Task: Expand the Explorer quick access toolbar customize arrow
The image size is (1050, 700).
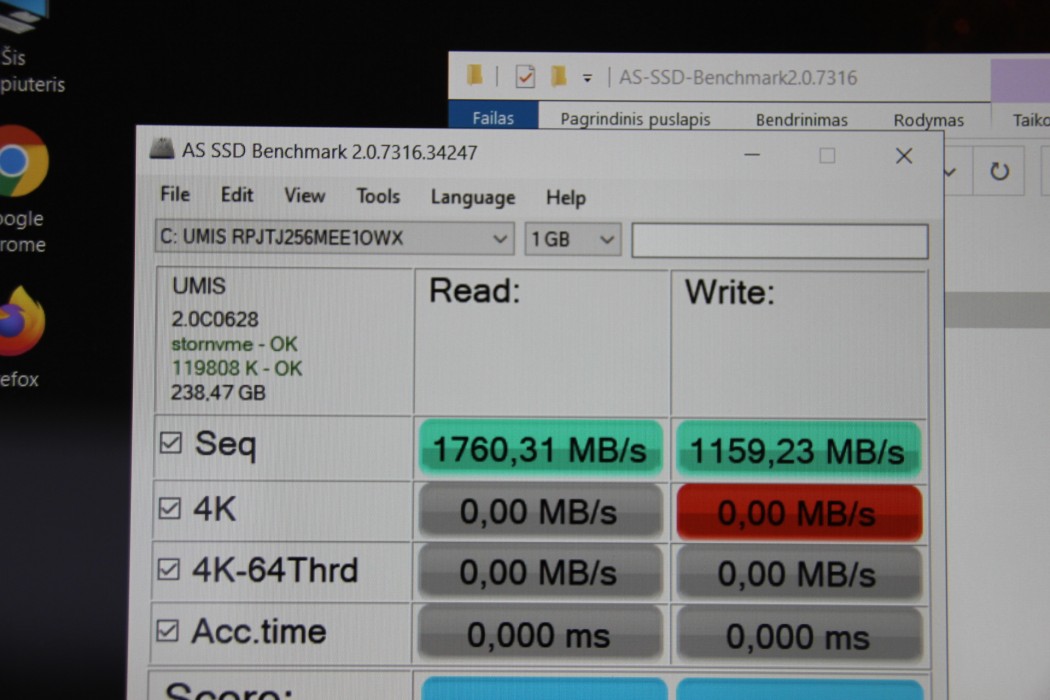Action: click(x=587, y=78)
